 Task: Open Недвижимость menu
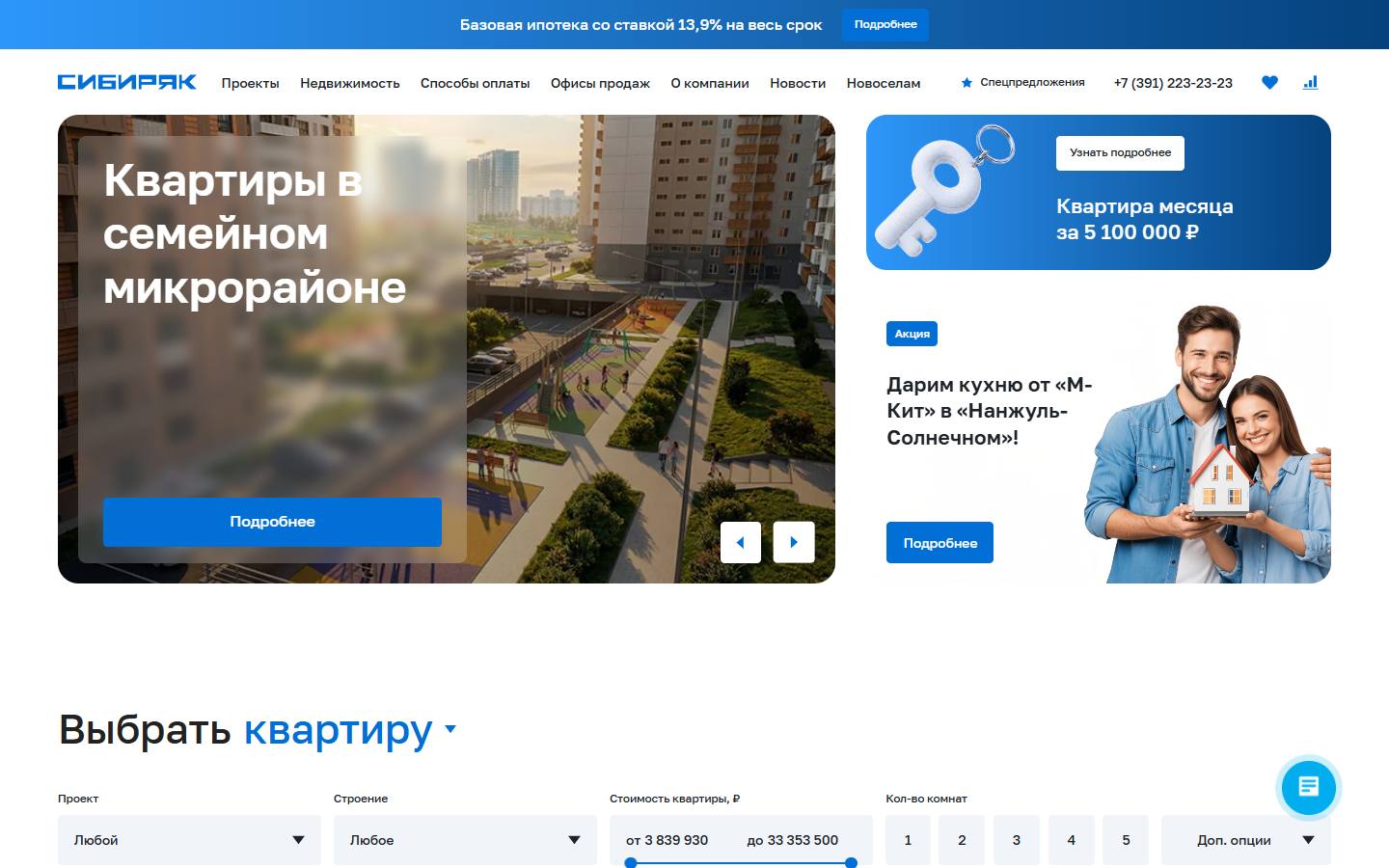click(x=349, y=83)
